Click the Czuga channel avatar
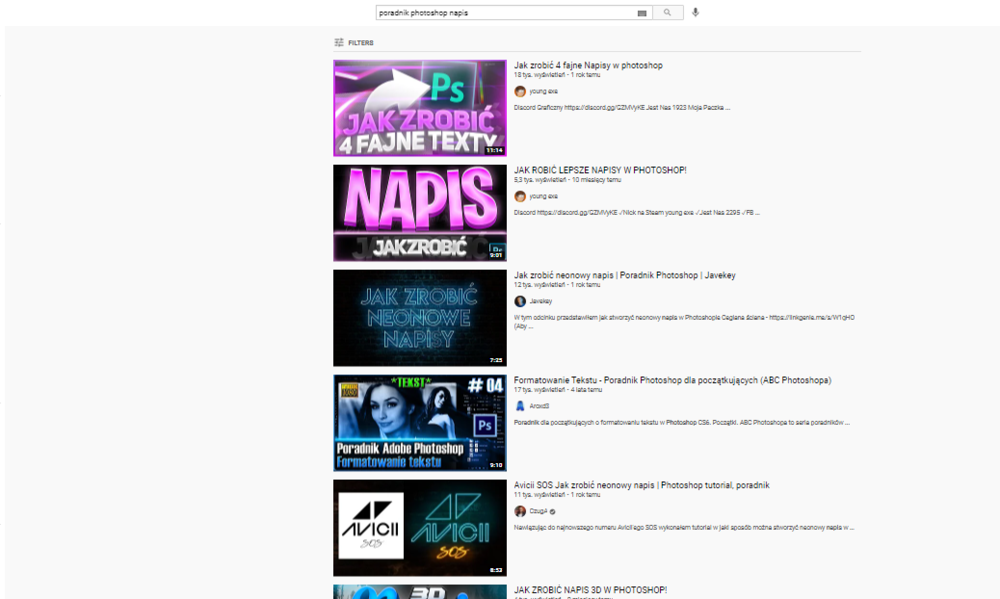 [x=520, y=511]
